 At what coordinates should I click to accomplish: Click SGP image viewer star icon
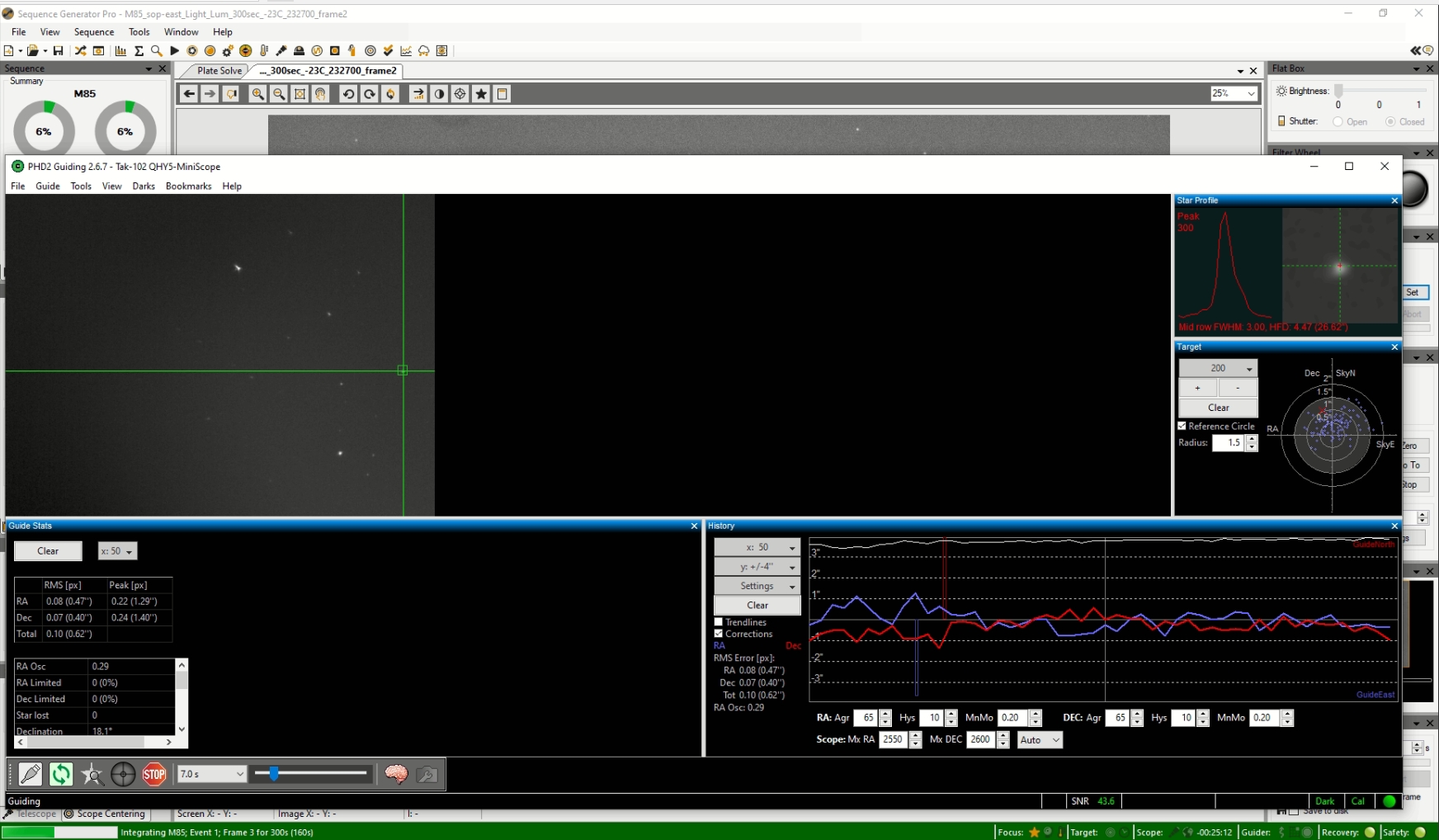[x=481, y=94]
